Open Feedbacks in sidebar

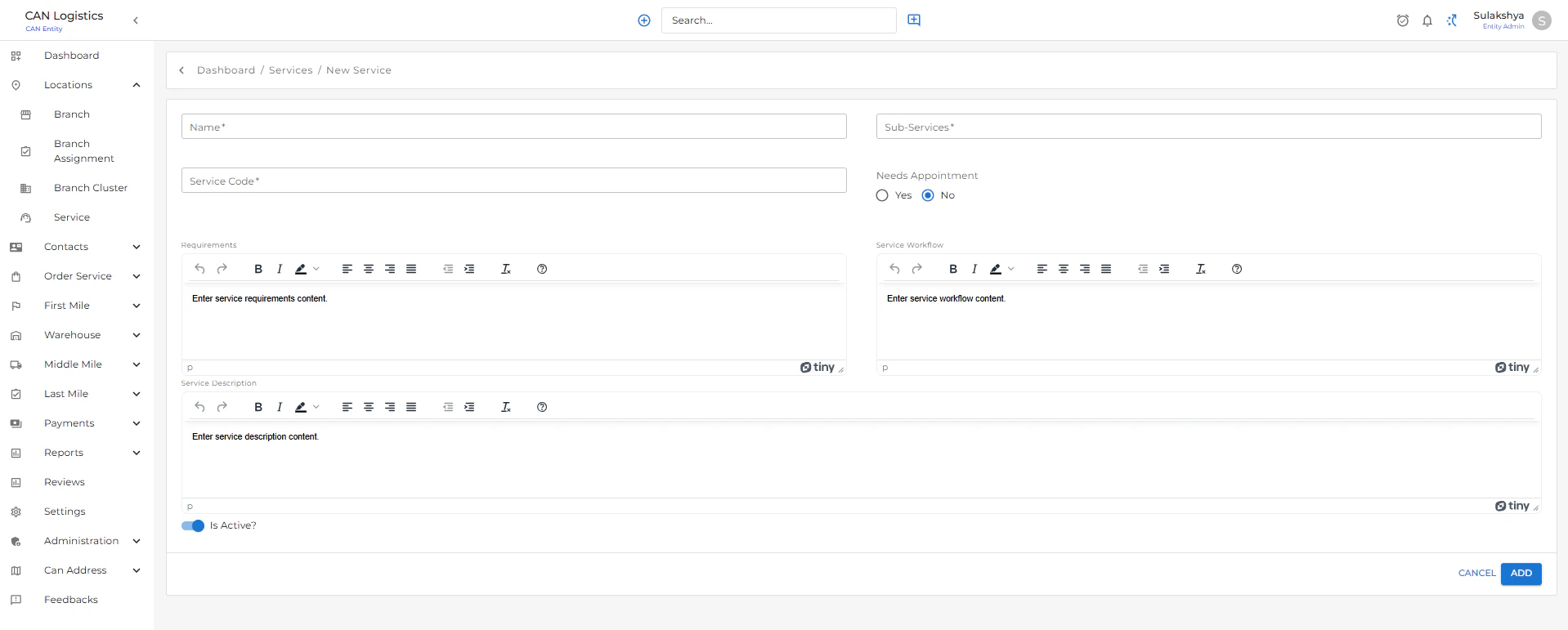coord(71,600)
